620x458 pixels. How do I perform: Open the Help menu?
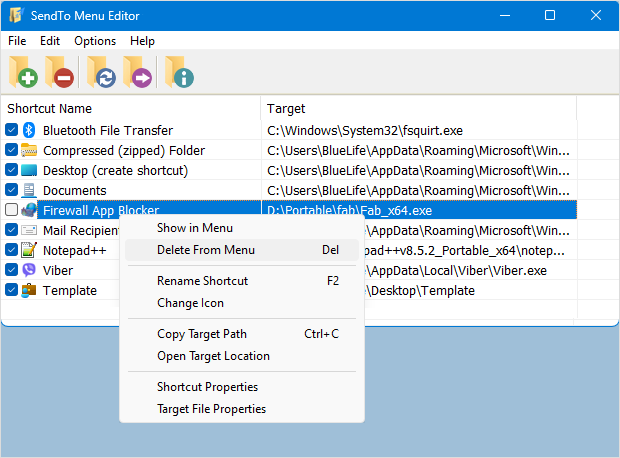coord(142,41)
